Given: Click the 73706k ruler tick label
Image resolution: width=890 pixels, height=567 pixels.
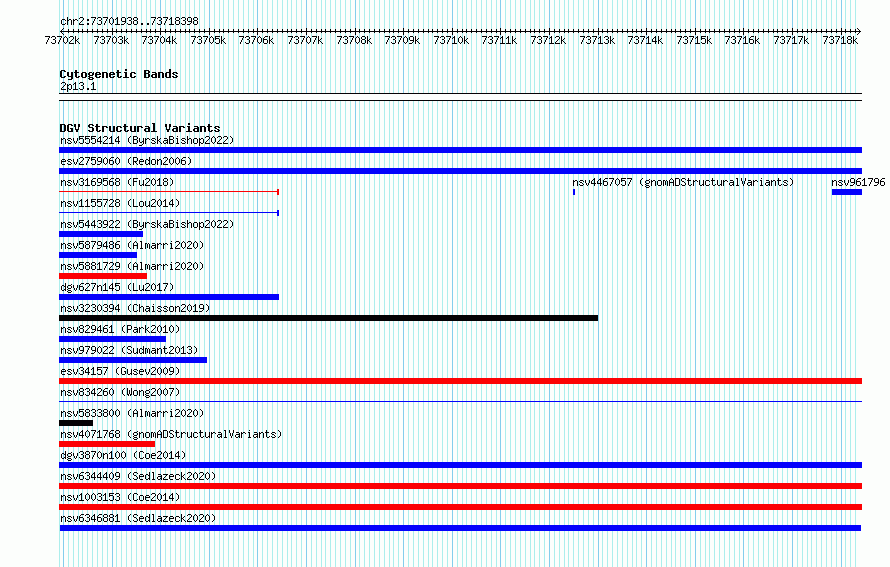Looking at the screenshot, I should coord(257,40).
